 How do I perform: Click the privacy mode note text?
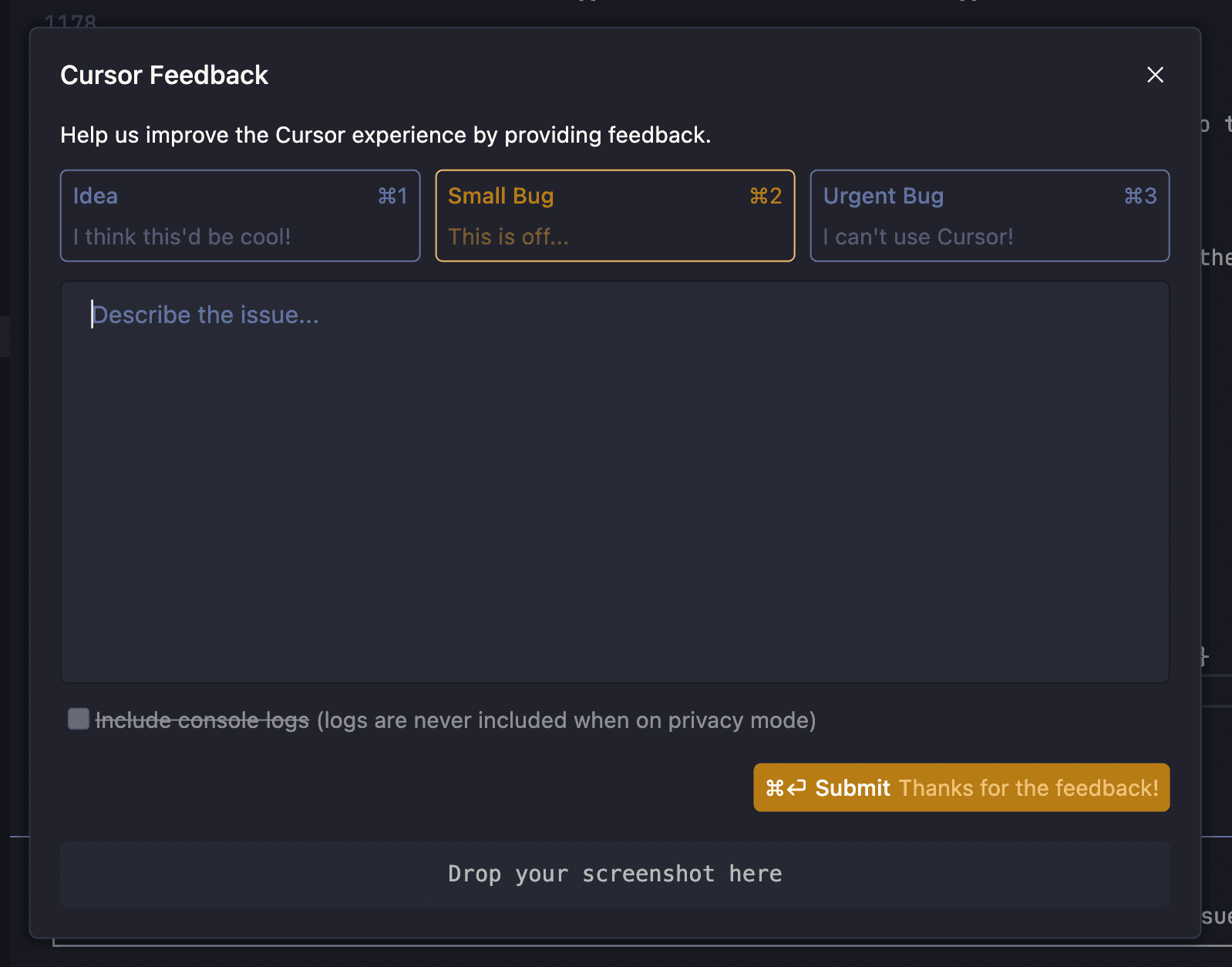pos(565,720)
